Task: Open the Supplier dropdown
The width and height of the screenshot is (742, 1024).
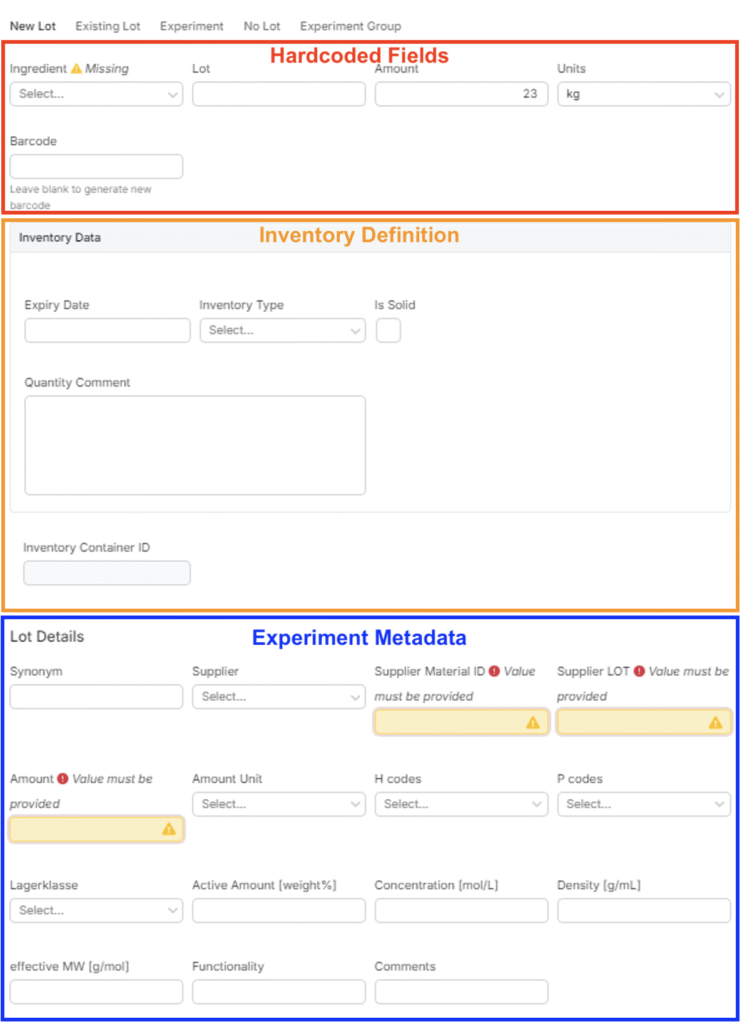Action: (278, 697)
